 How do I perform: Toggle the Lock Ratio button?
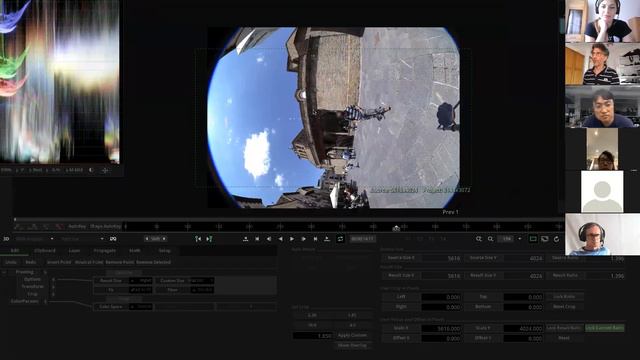click(x=564, y=297)
